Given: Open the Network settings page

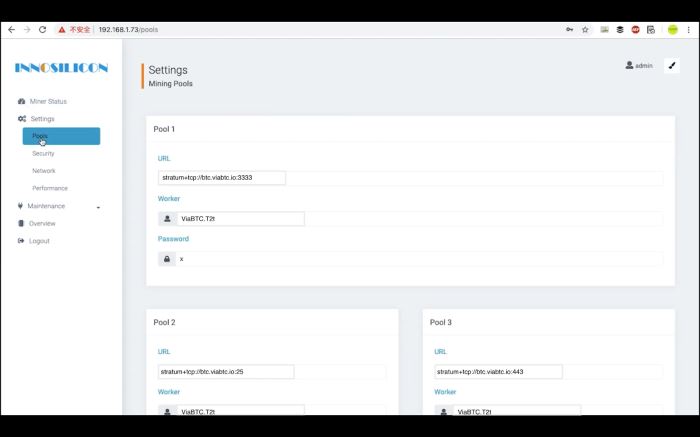Looking at the screenshot, I should point(44,171).
